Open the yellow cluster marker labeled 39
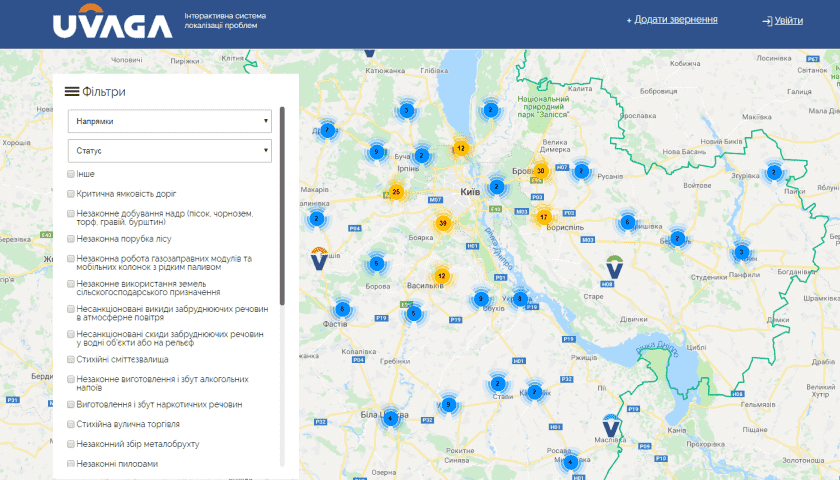This screenshot has height=480, width=840. click(443, 223)
